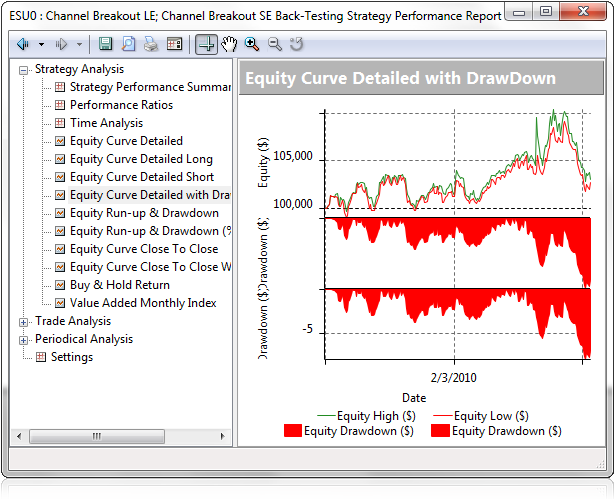Select Equity Curve Close To Close W item
Image resolution: width=616 pixels, height=499 pixels.
tap(150, 267)
